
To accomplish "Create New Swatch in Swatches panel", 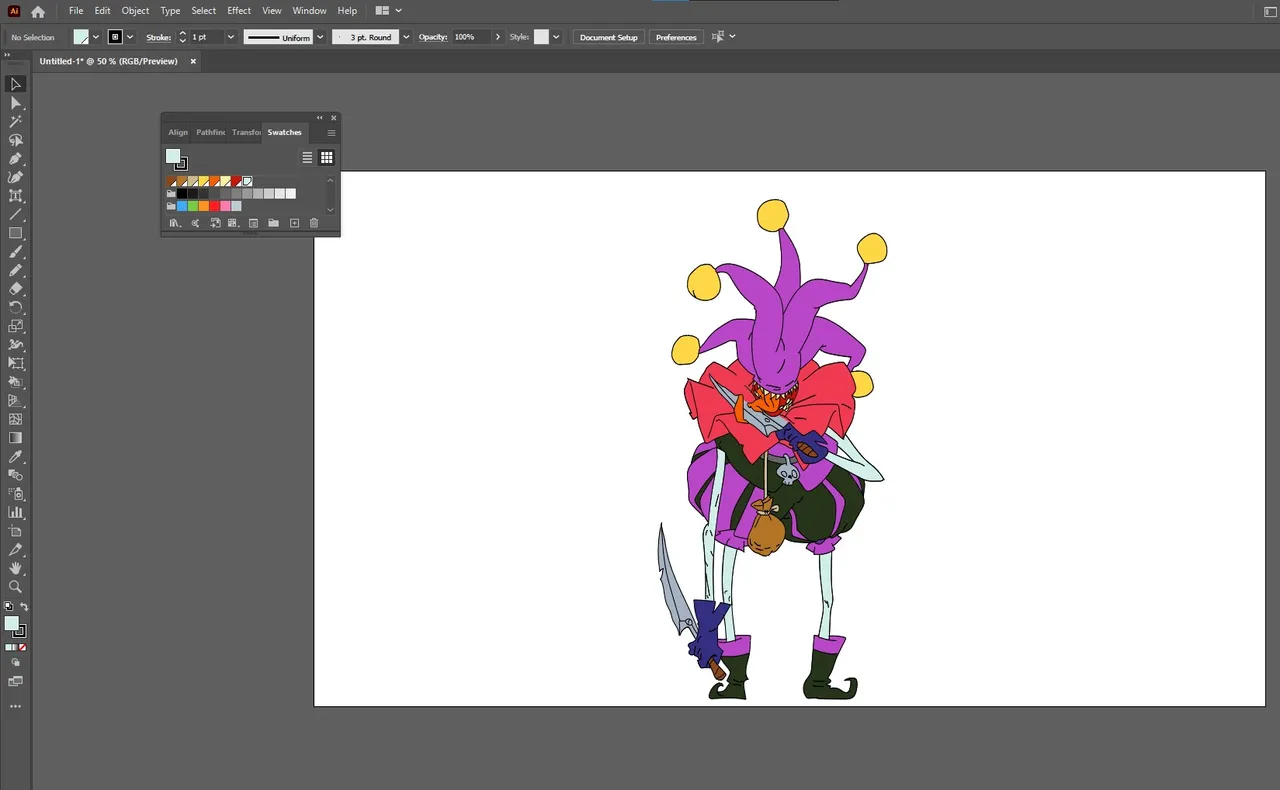I will [x=294, y=223].
